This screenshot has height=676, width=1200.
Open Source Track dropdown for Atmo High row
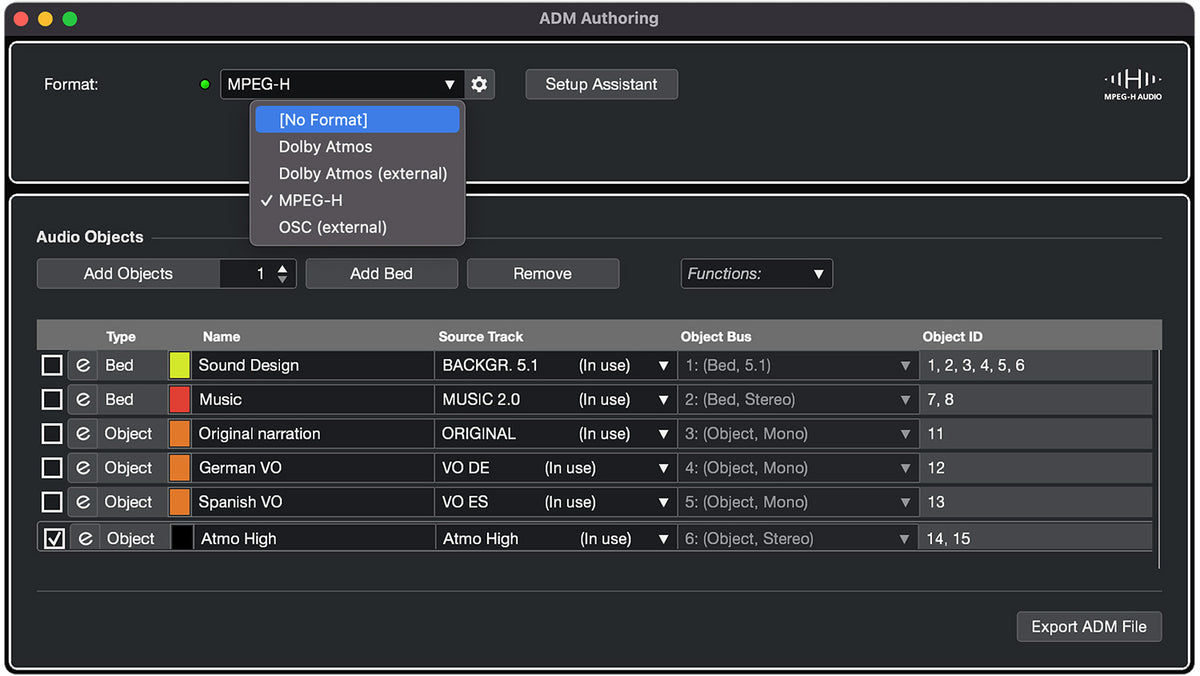(555, 538)
